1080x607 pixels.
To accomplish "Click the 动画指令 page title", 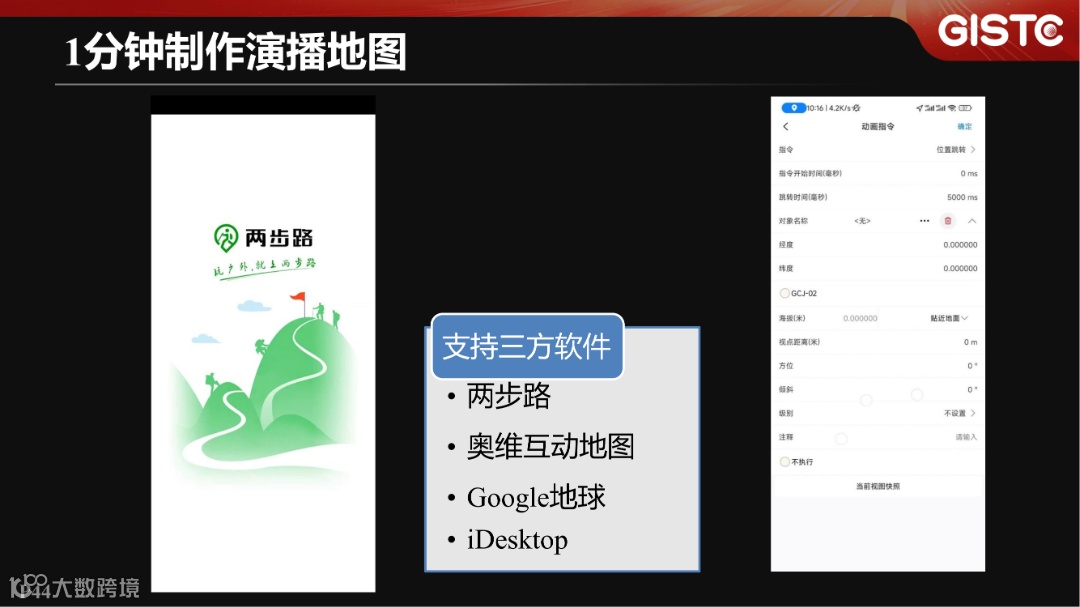I will (x=878, y=127).
